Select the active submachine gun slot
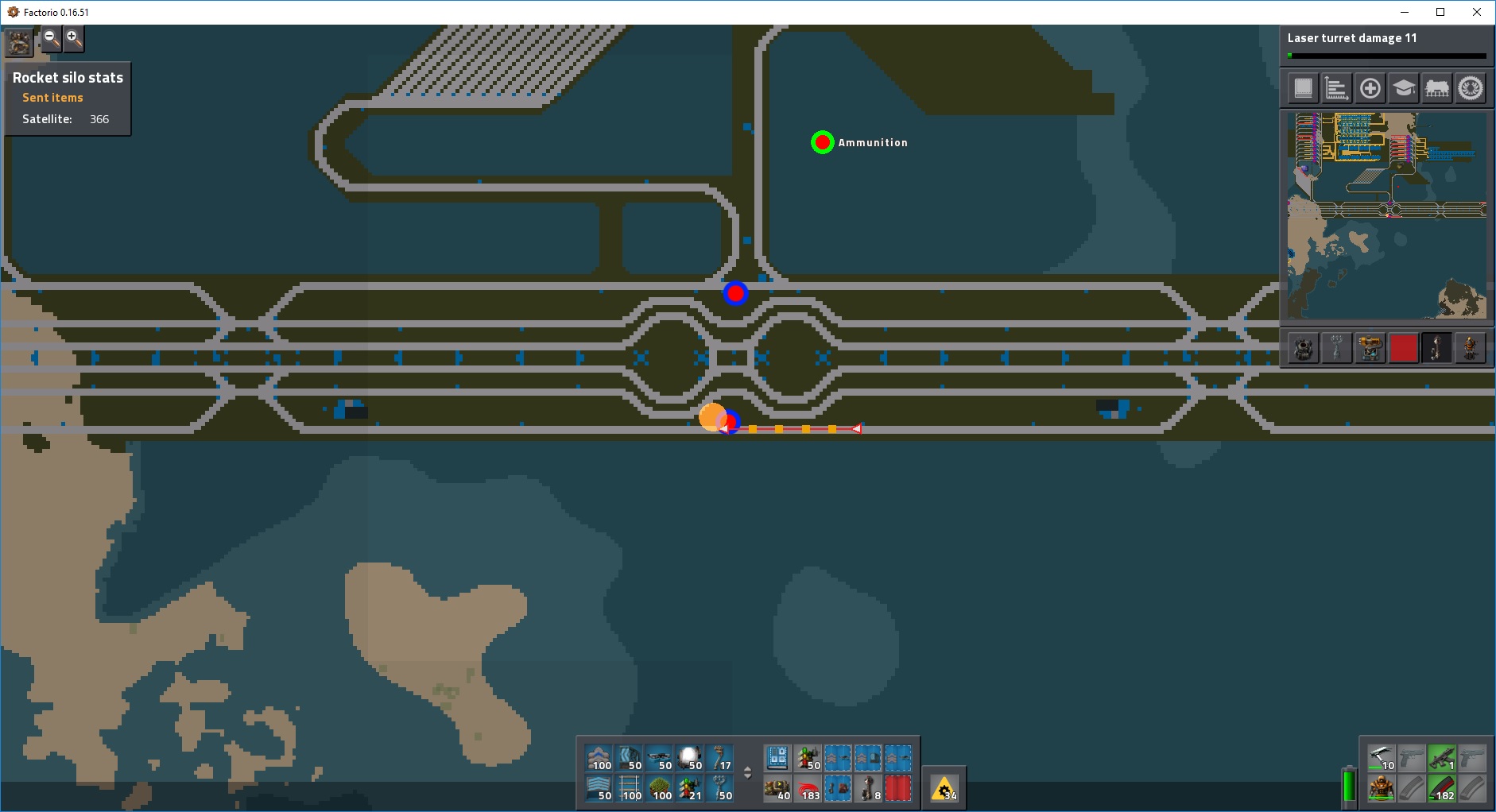Viewport: 1496px width, 812px height. tap(1442, 758)
